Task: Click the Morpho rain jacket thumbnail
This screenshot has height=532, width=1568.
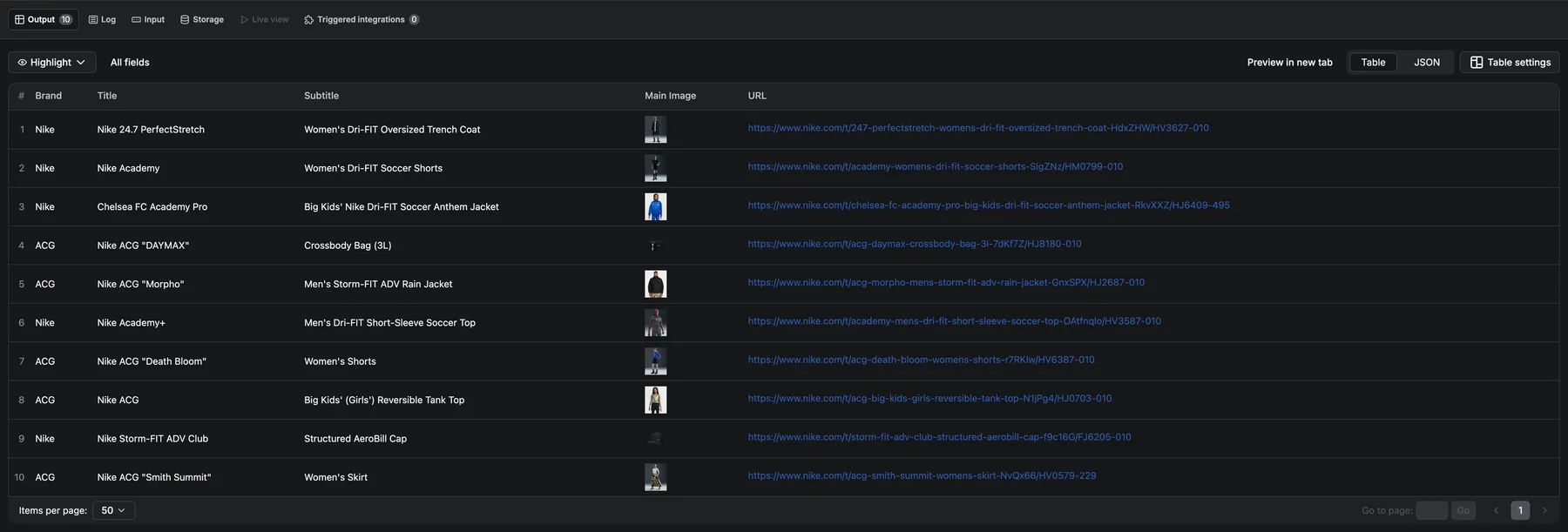Action: pos(655,284)
